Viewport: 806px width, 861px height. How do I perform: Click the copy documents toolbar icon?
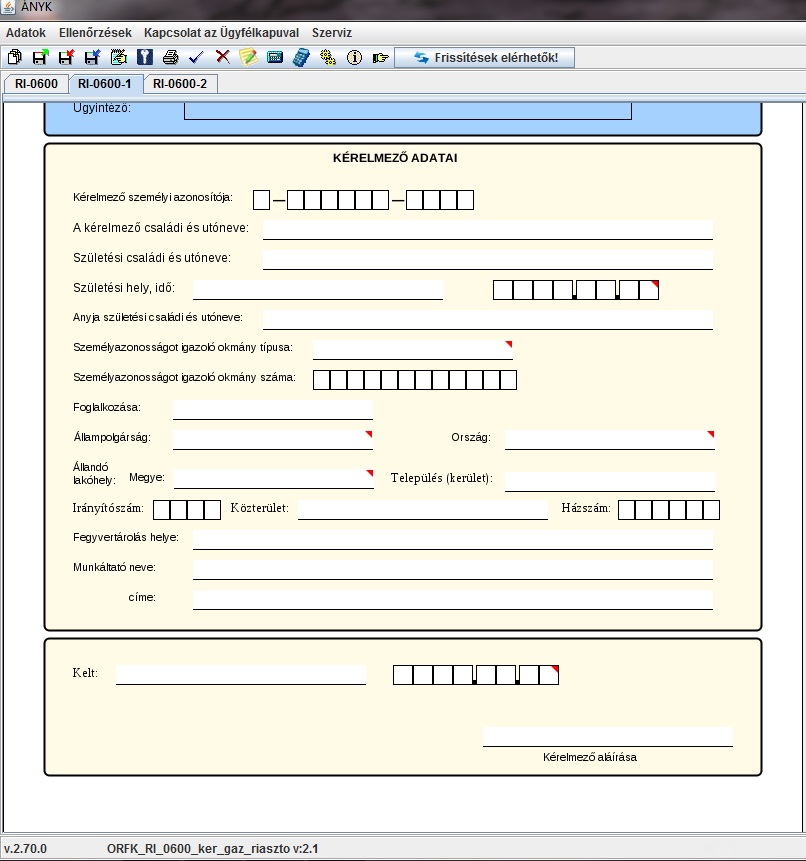(14, 58)
